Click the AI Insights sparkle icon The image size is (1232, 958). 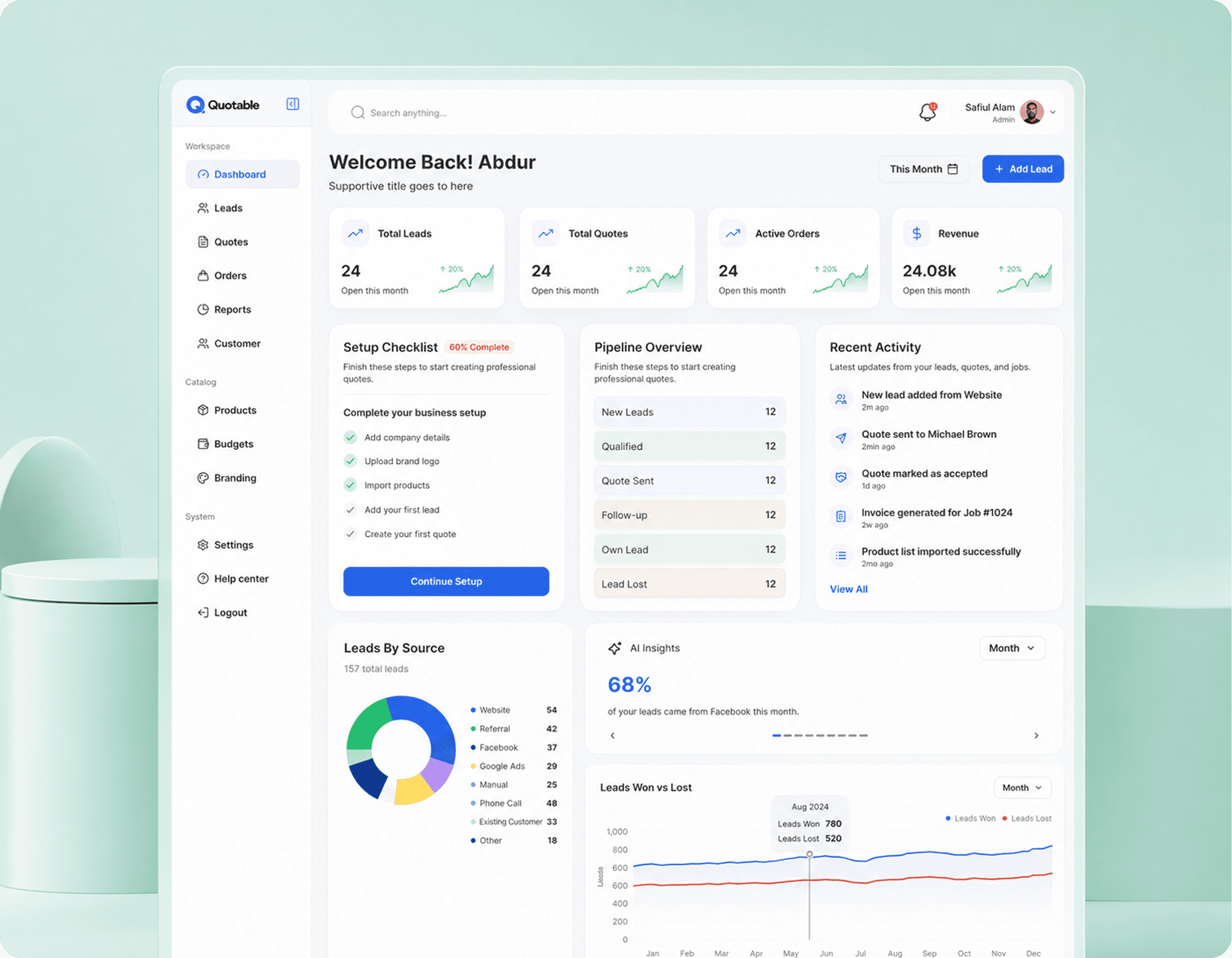615,648
